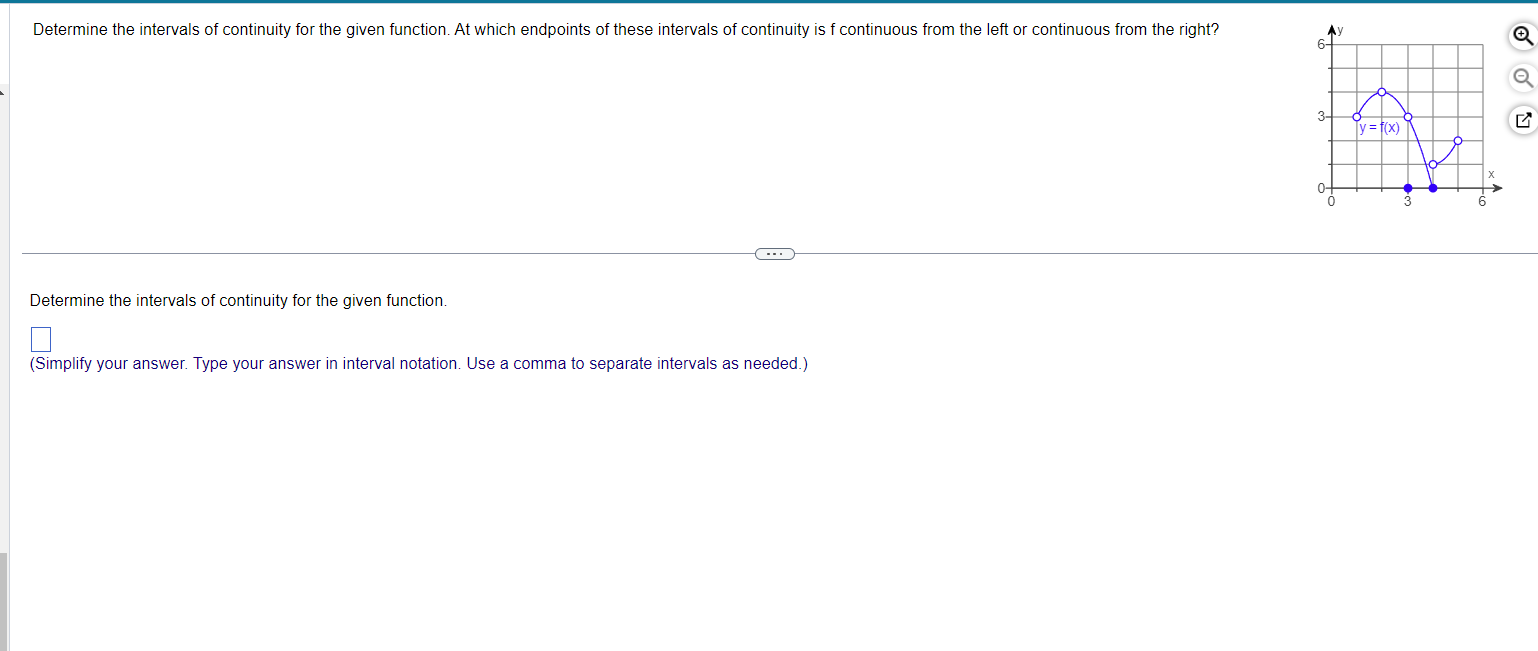Click the y = f(x) label on the graph
The width and height of the screenshot is (1538, 651).
point(1379,128)
